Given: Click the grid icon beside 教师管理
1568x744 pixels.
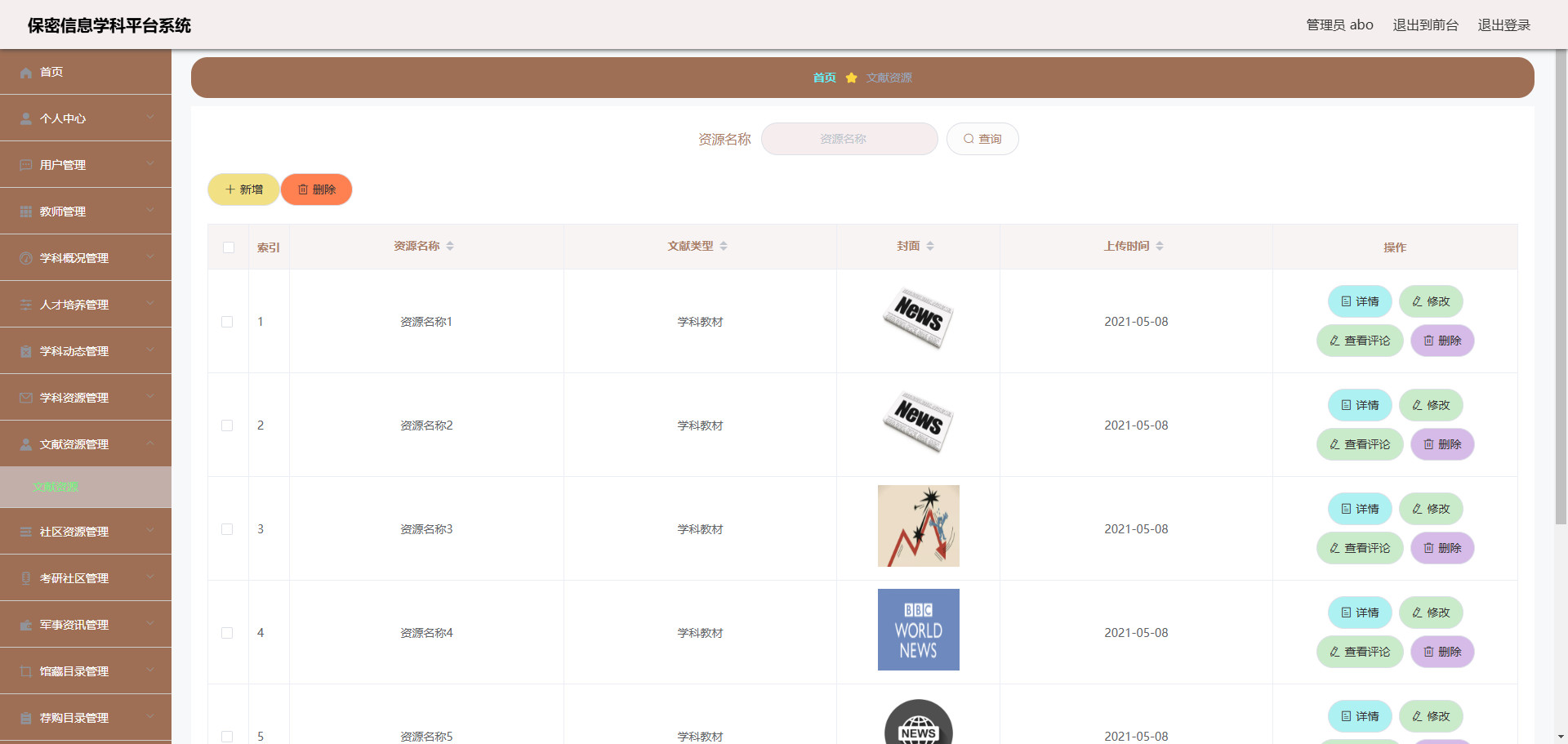Looking at the screenshot, I should coord(26,212).
